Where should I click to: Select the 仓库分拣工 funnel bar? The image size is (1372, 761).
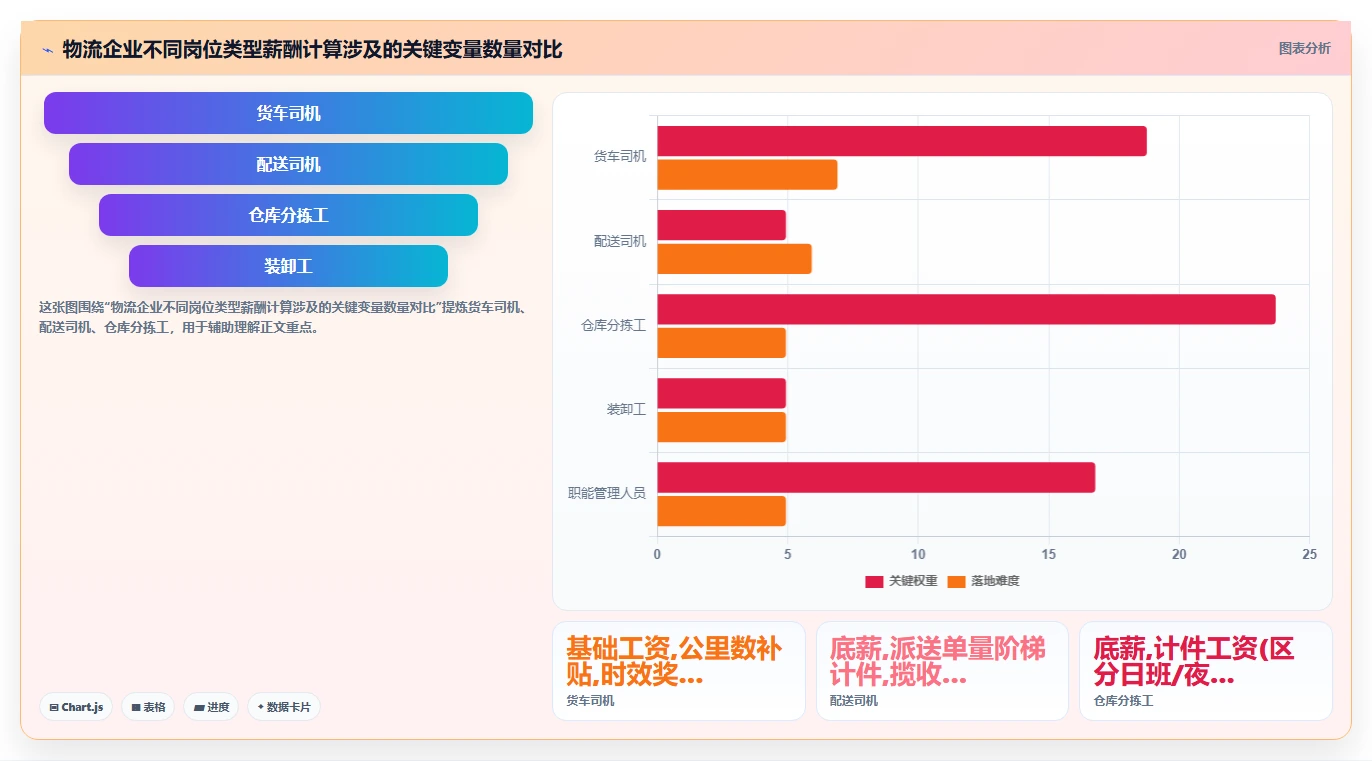click(x=288, y=215)
